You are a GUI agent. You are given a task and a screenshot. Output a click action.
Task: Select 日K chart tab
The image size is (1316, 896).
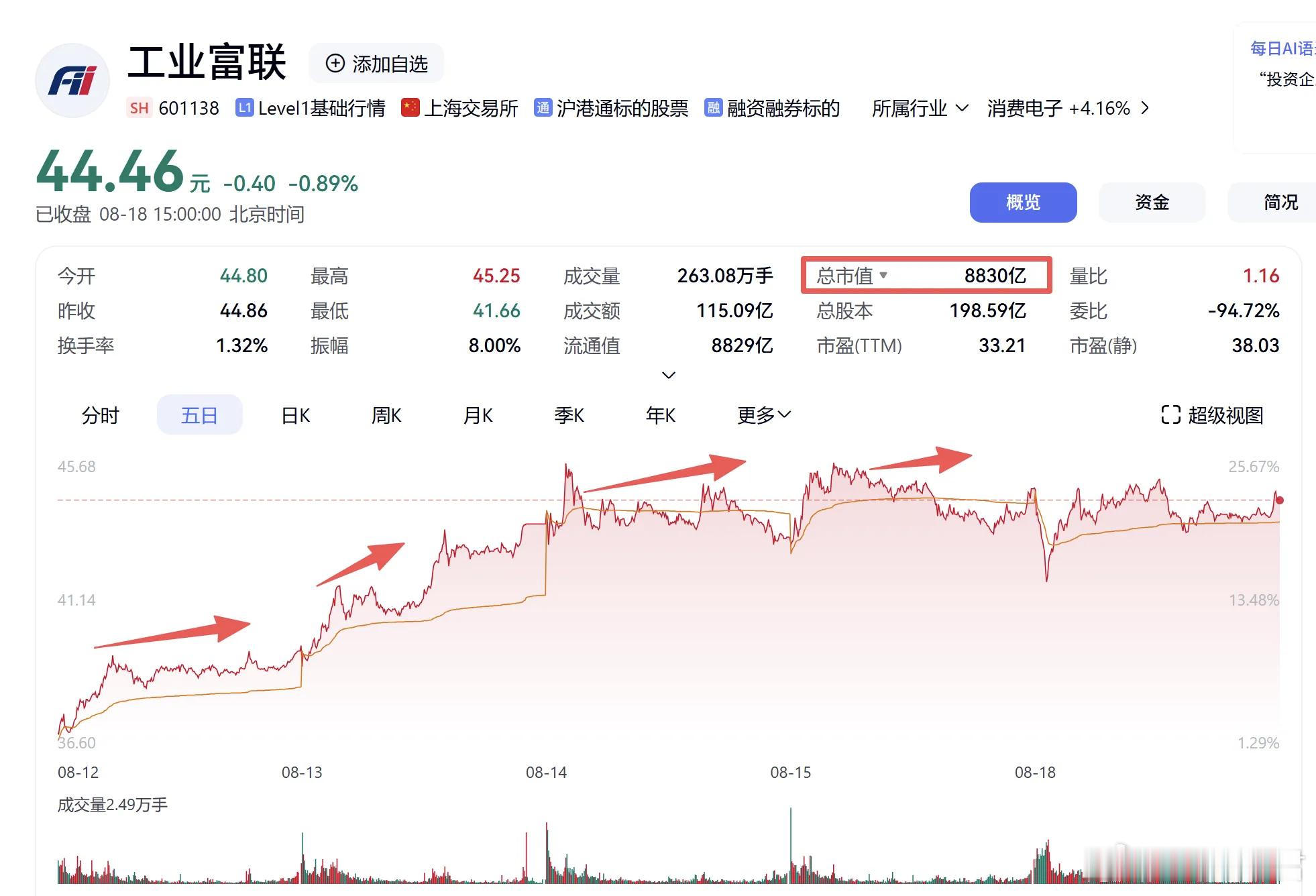click(x=296, y=415)
